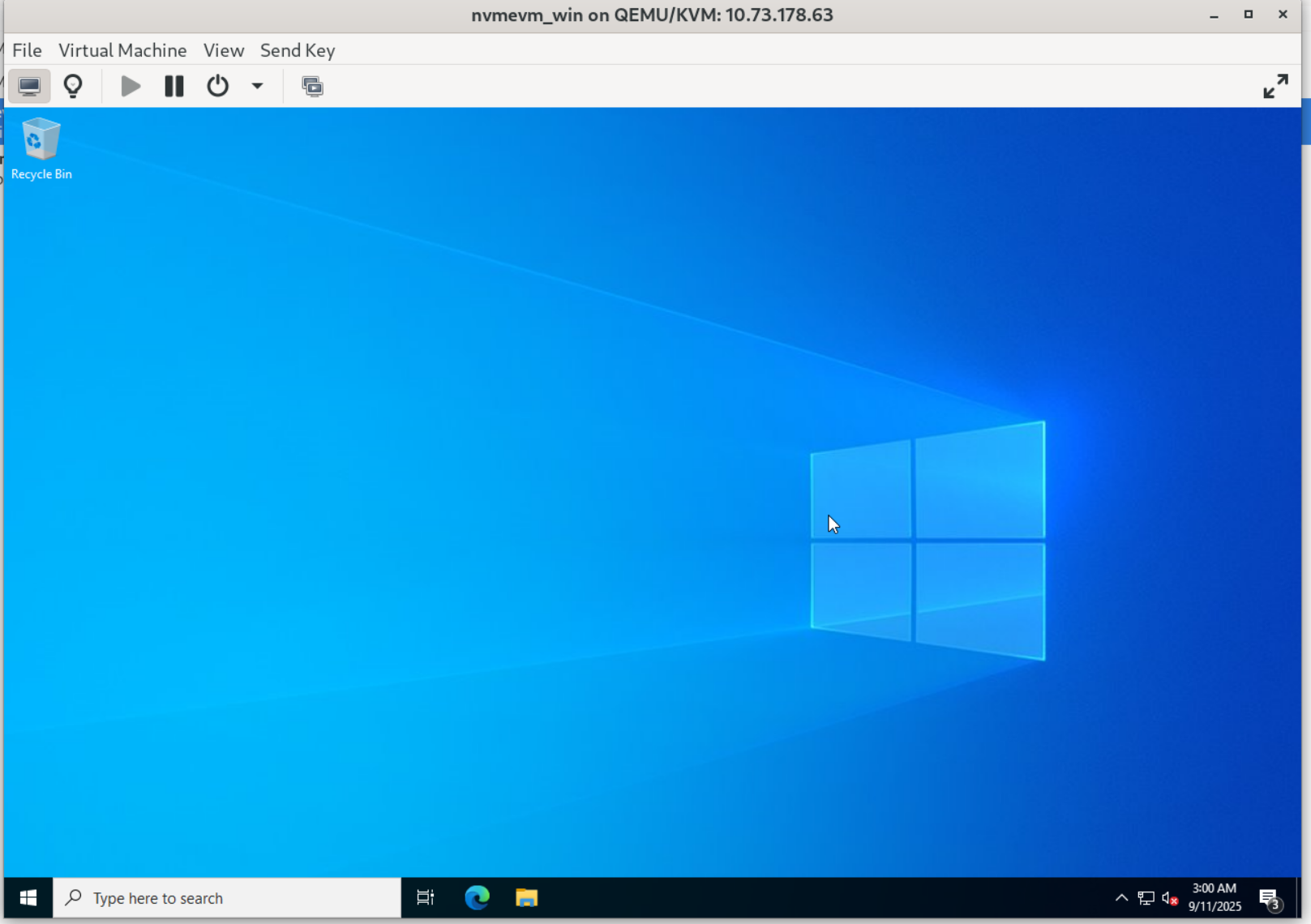Expand the shutdown options dropdown arrow

257,86
